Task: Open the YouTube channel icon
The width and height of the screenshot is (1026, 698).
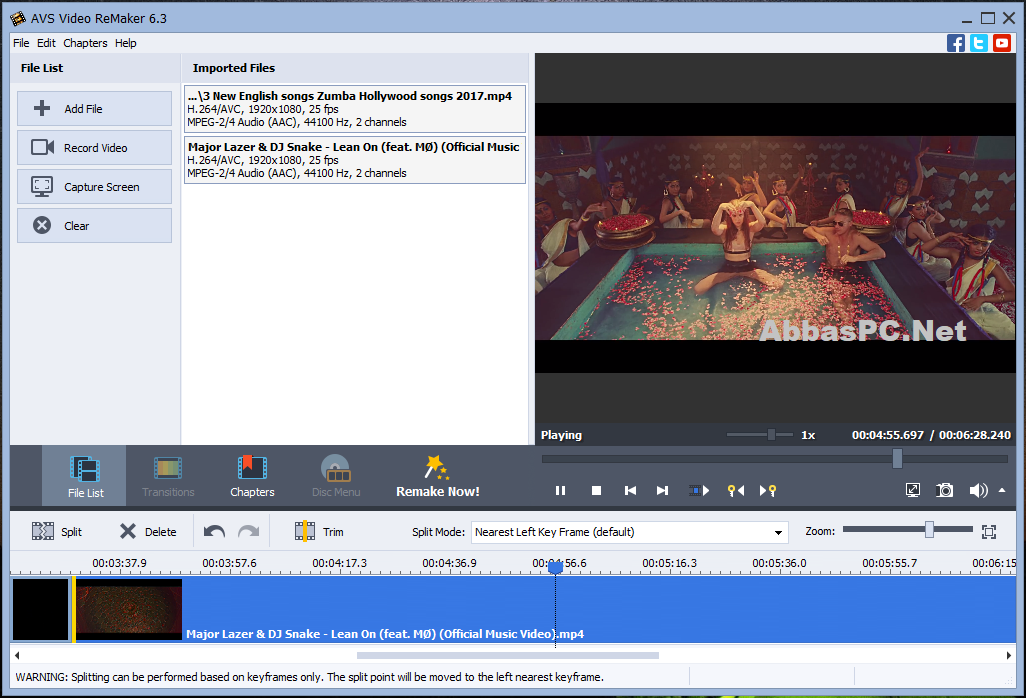Action: tap(1002, 43)
